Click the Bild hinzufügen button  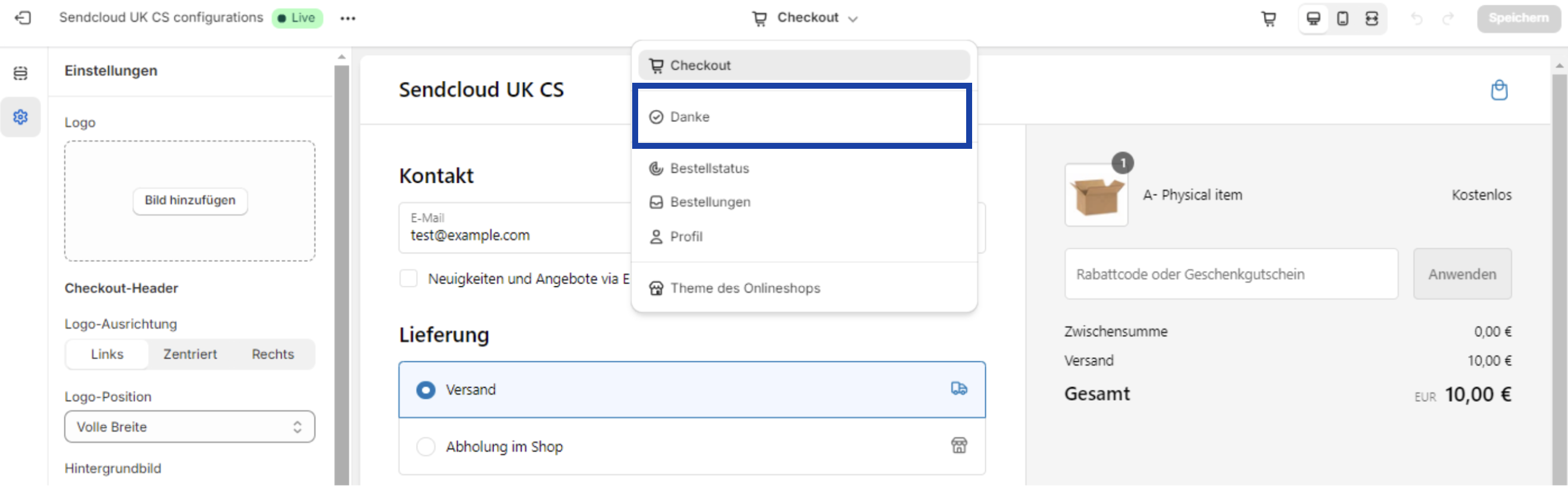click(x=190, y=200)
